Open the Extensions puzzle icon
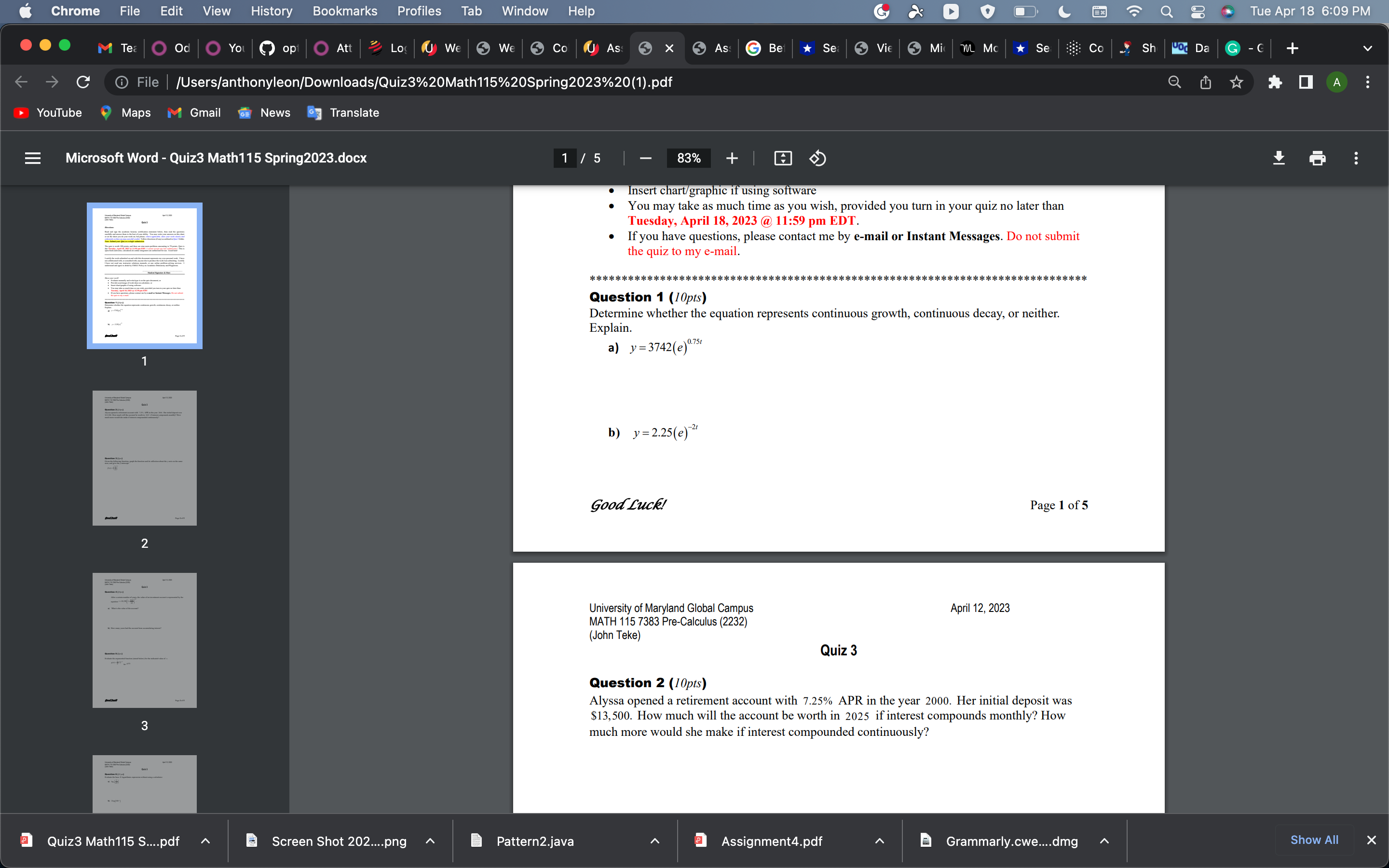 pos(1275,82)
